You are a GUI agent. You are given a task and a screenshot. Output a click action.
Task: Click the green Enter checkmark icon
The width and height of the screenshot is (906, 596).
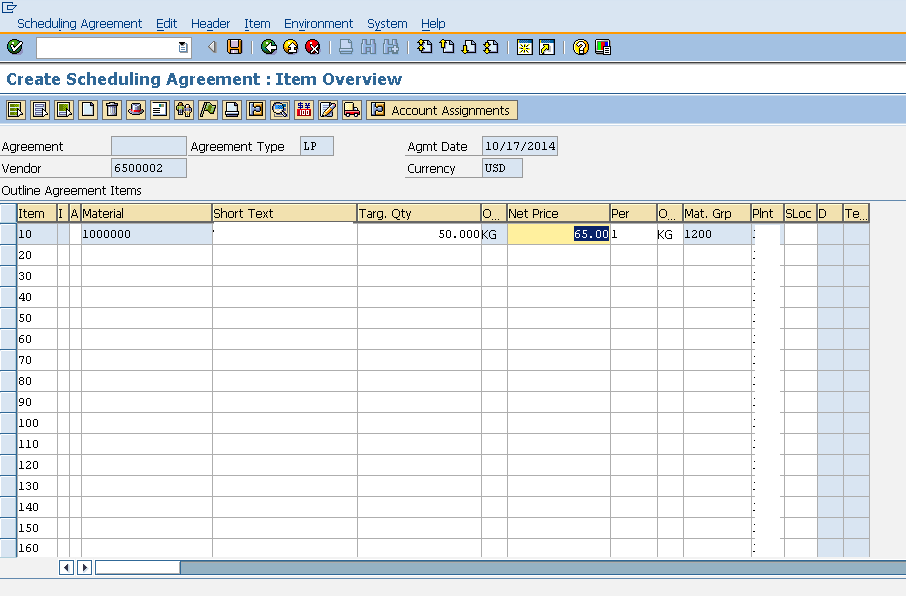pyautogui.click(x=15, y=47)
